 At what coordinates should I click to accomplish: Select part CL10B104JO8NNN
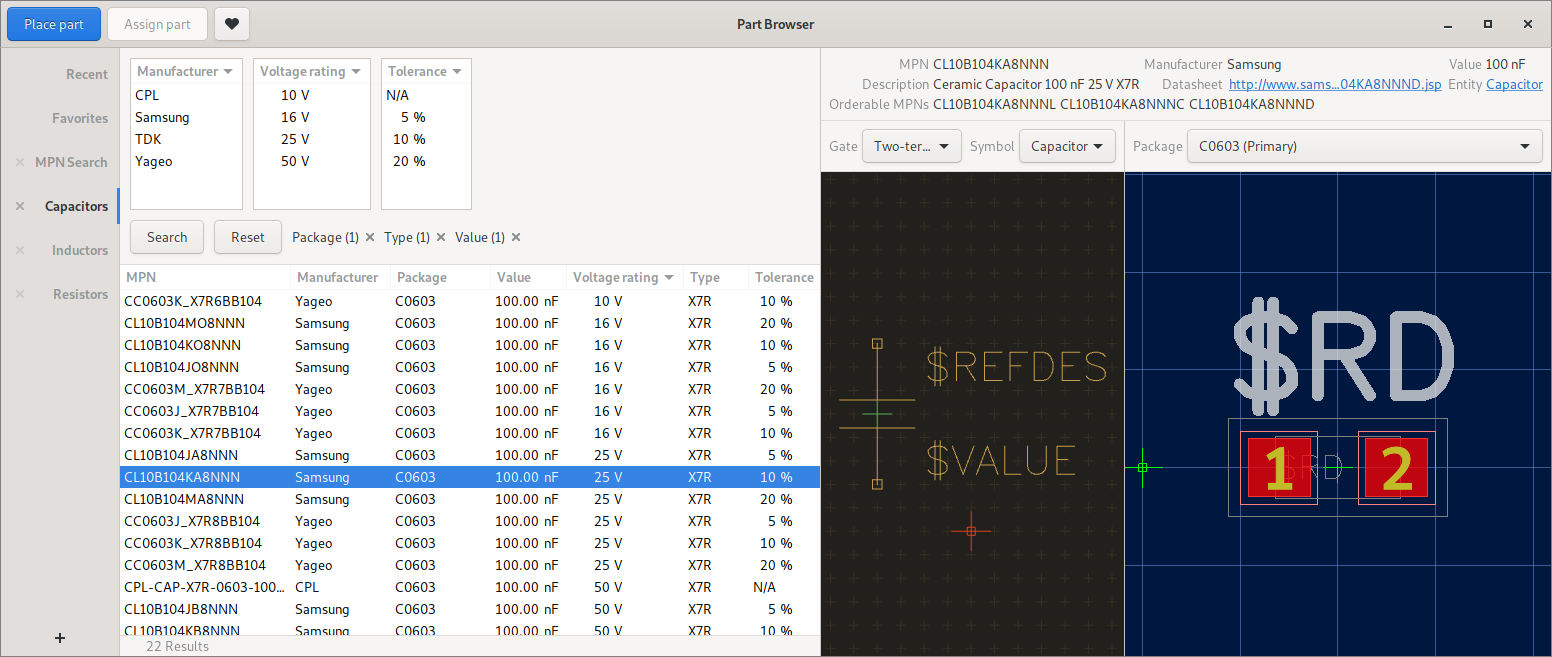[470, 367]
